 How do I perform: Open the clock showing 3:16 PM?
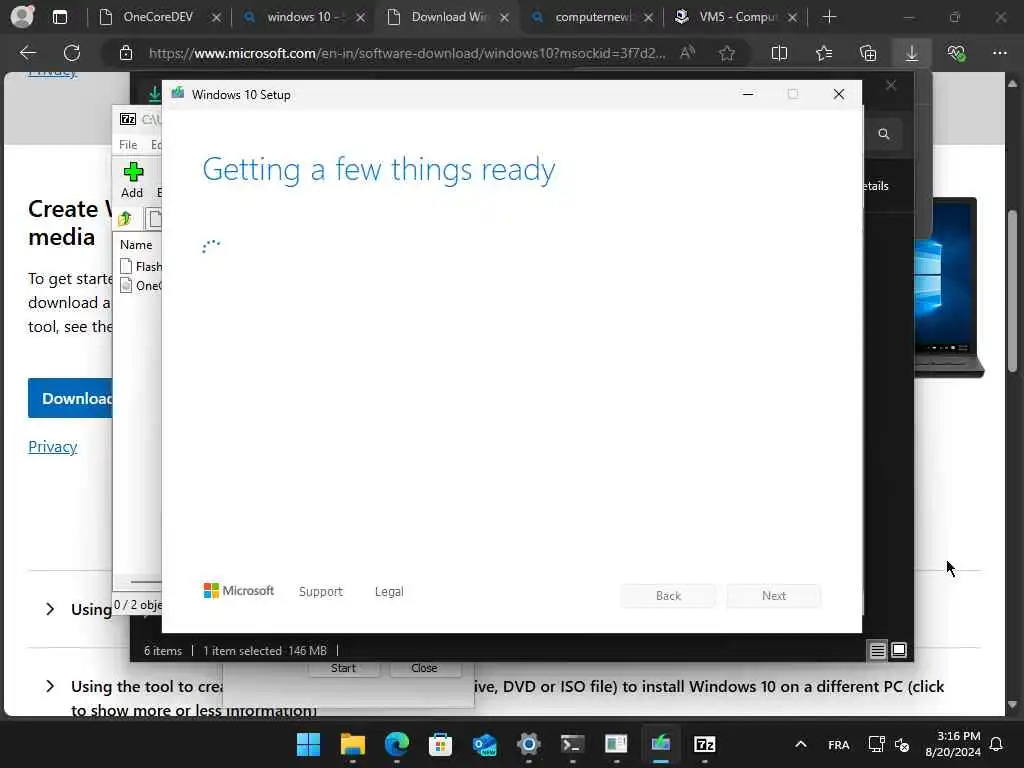click(x=953, y=744)
